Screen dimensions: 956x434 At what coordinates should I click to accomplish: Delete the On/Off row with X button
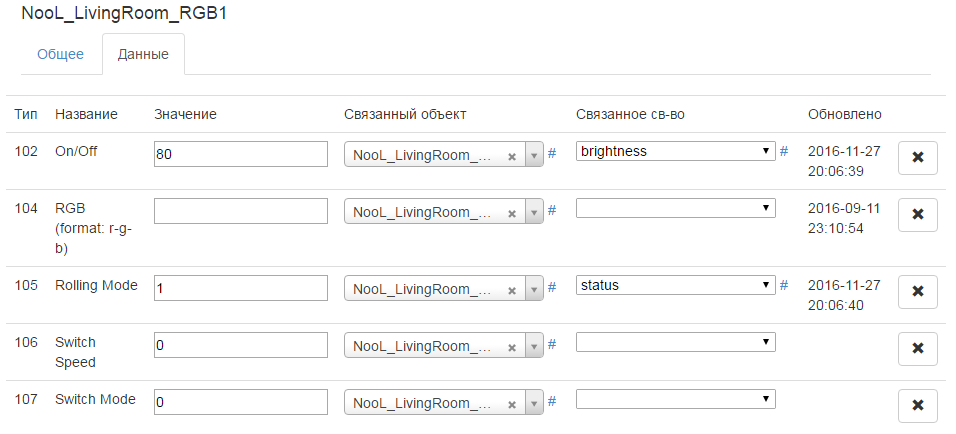coord(917,158)
